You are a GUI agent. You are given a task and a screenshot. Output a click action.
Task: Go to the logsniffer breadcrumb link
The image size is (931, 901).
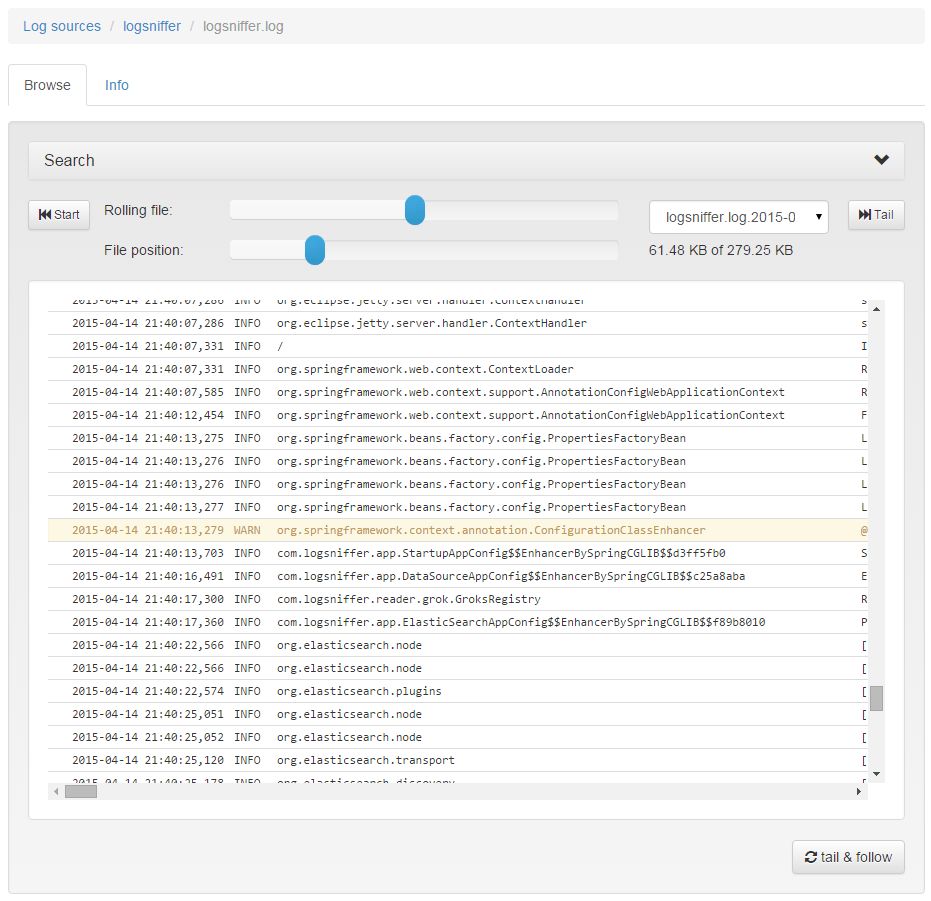[x=152, y=26]
